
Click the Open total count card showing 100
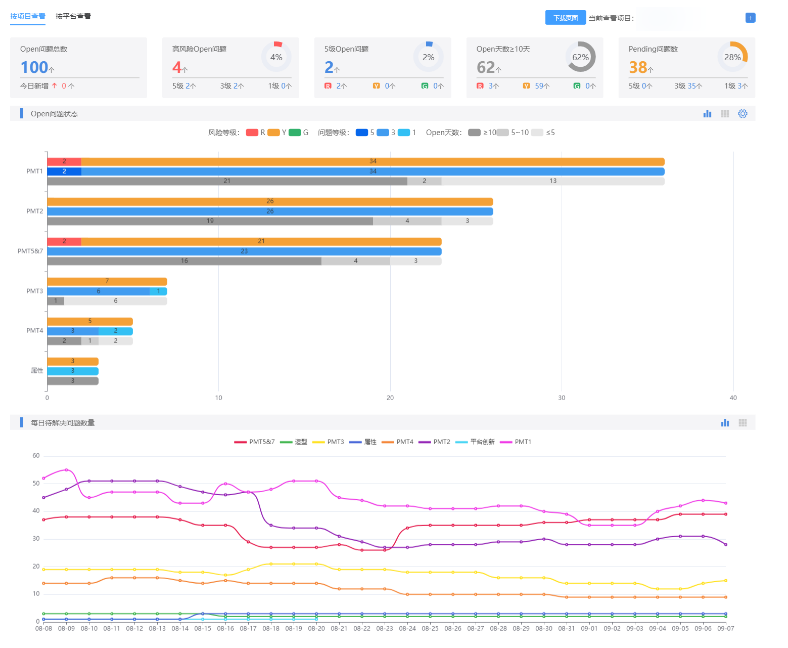pyautogui.click(x=78, y=68)
